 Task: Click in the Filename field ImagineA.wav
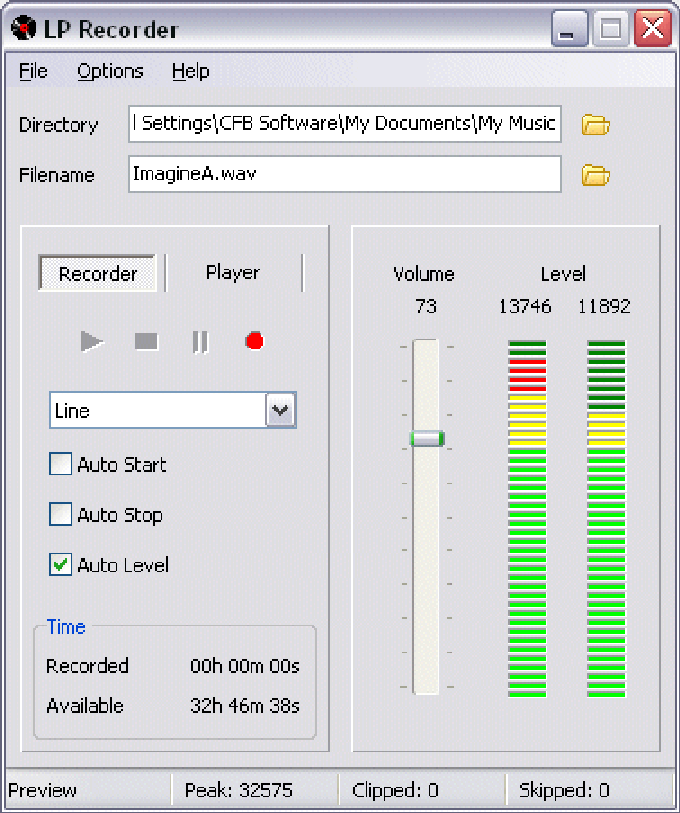(x=345, y=174)
